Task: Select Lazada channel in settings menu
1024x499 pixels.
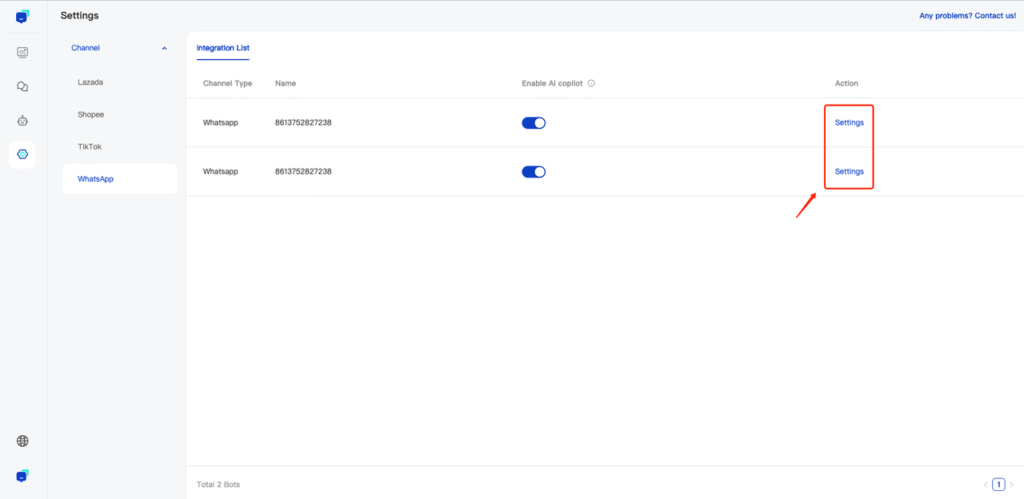Action: coord(120,82)
